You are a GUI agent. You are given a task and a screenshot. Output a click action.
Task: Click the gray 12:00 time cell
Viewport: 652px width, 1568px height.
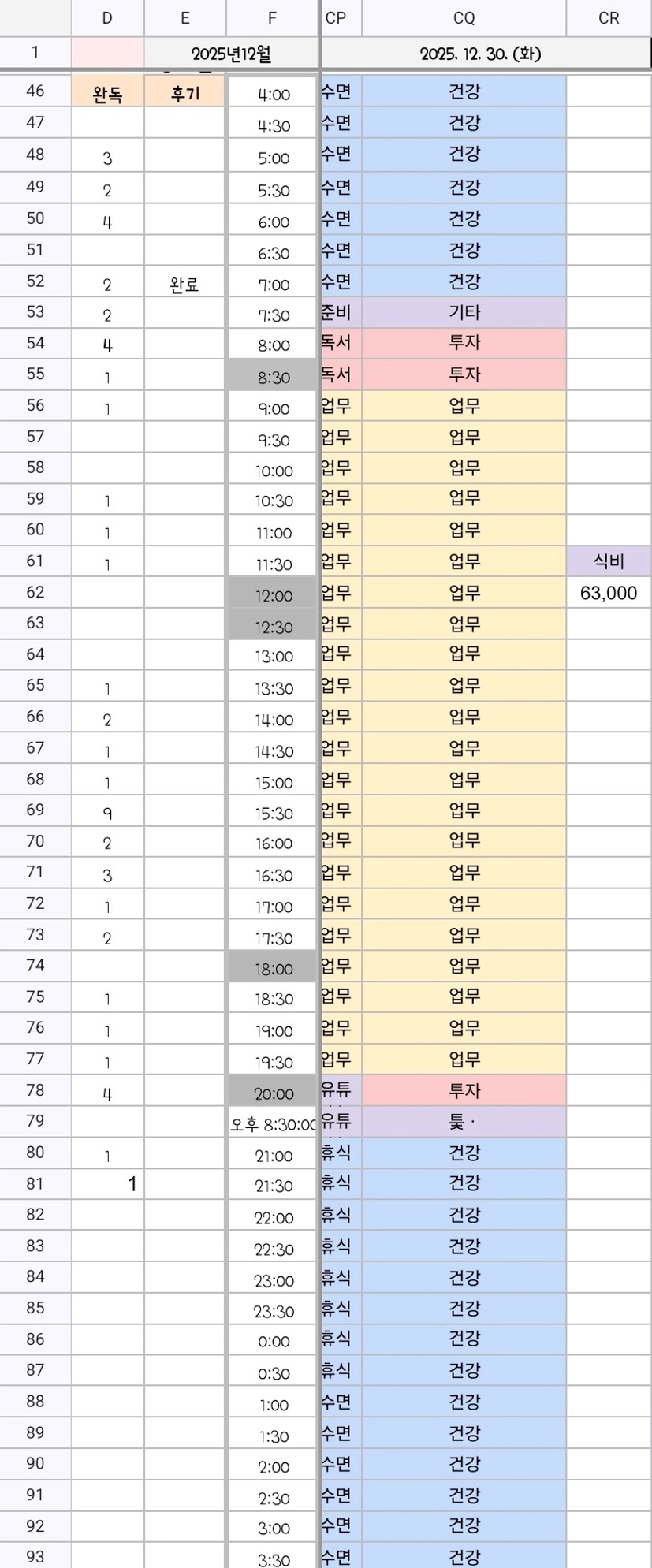[x=273, y=596]
